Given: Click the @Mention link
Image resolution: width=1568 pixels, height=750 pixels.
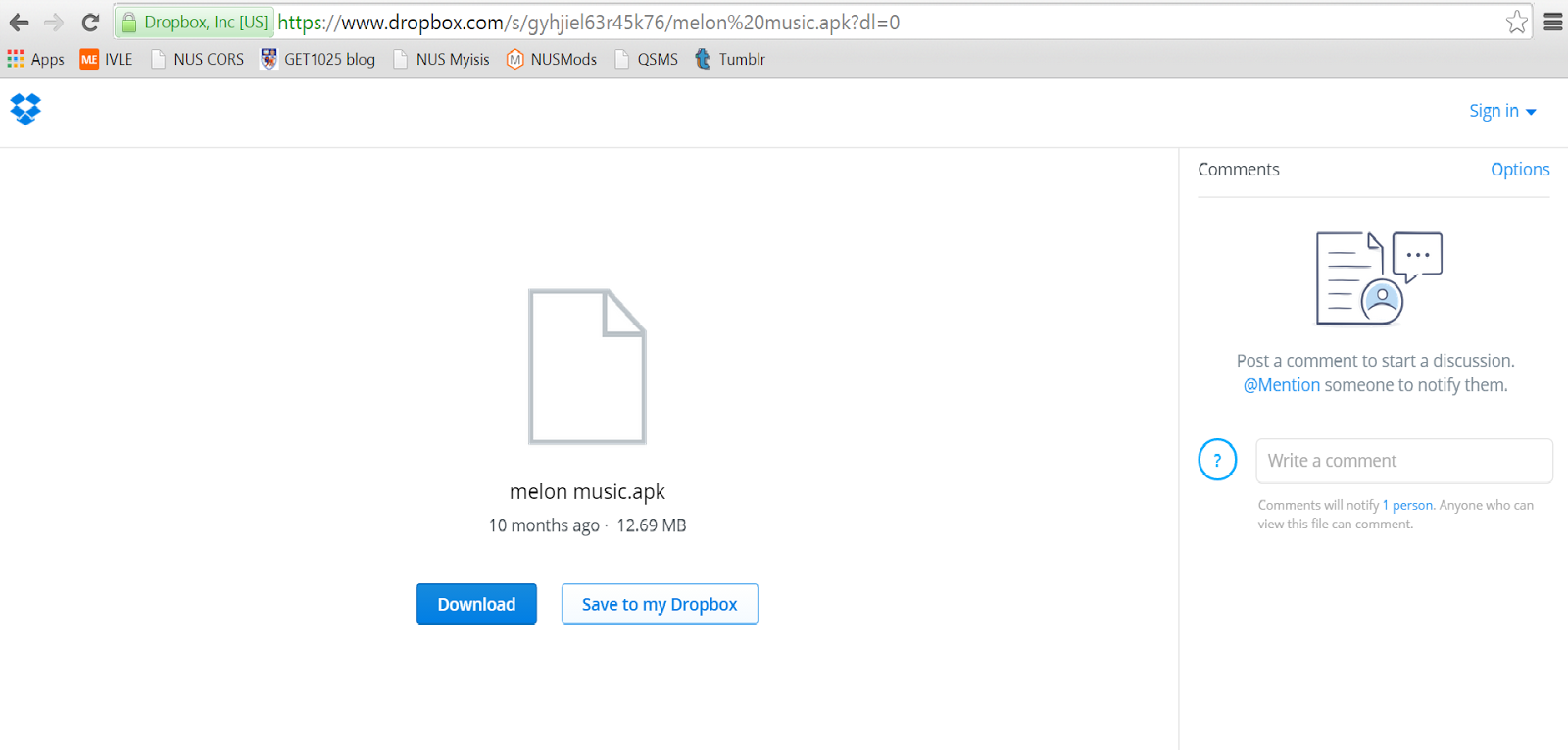Looking at the screenshot, I should pyautogui.click(x=1282, y=385).
